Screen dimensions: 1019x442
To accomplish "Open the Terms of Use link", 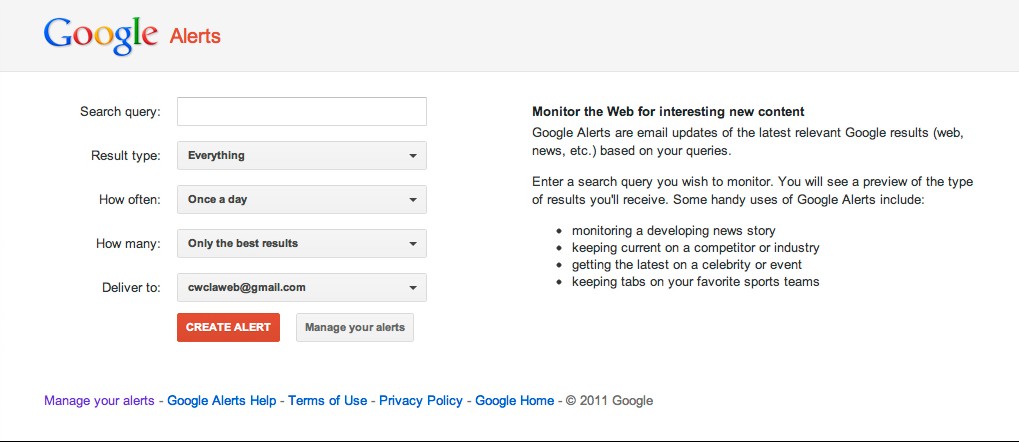I will (x=328, y=400).
